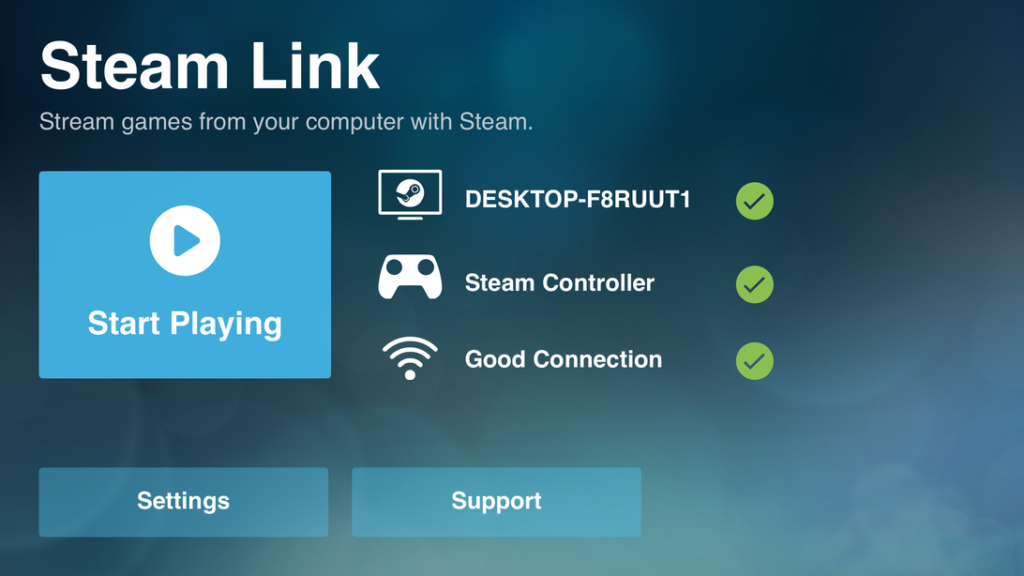Click the white circular play icon
This screenshot has width=1024, height=576.
tap(185, 240)
